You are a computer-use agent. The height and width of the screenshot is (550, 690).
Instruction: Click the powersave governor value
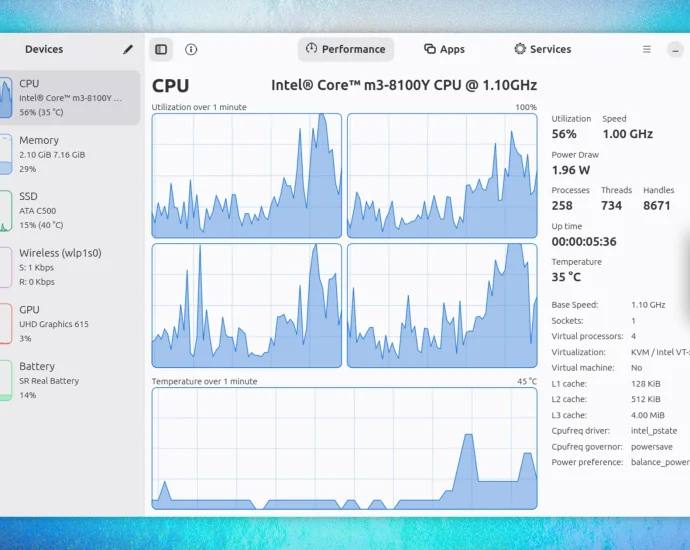click(652, 447)
